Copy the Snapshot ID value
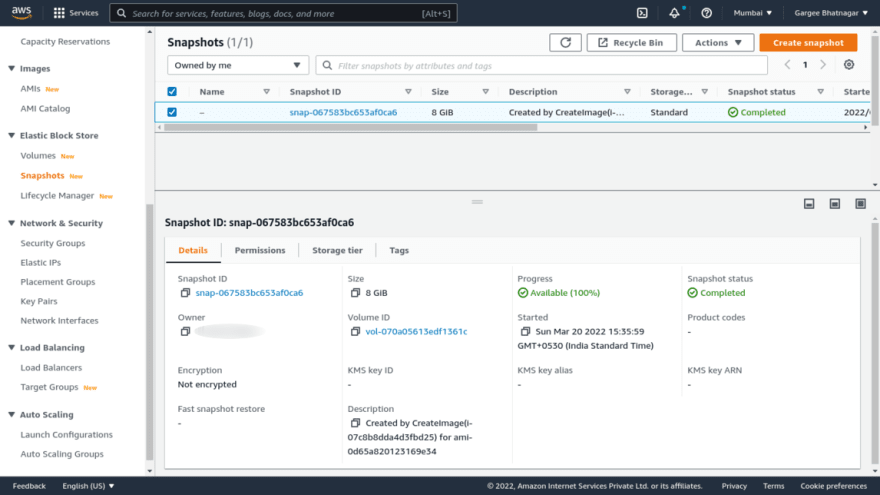The height and width of the screenshot is (495, 880). [185, 293]
